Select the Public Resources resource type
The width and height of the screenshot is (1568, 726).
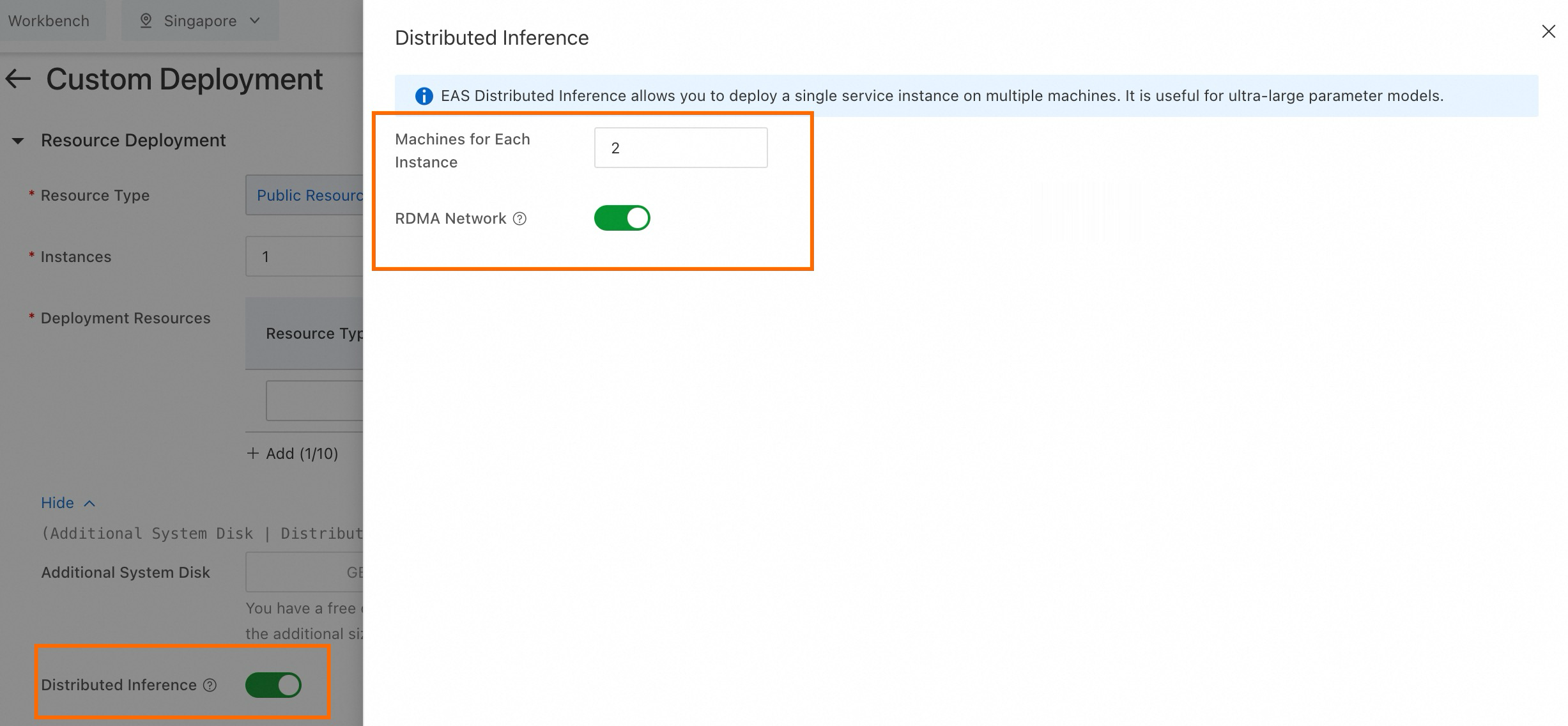(309, 196)
